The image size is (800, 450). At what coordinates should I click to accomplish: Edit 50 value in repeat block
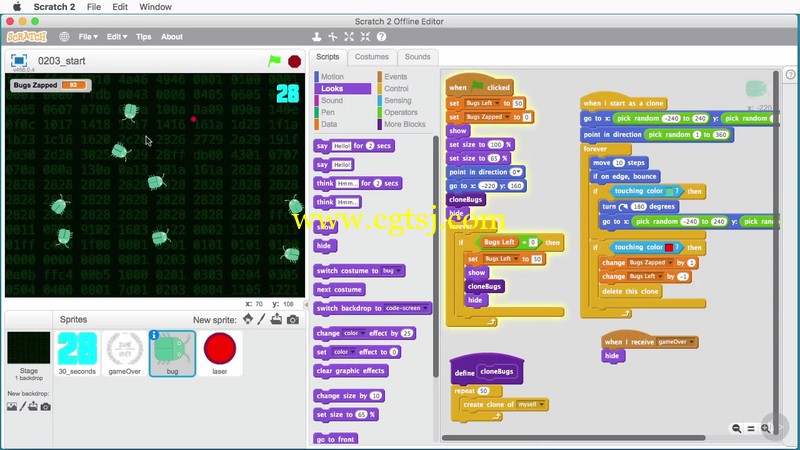(x=483, y=391)
